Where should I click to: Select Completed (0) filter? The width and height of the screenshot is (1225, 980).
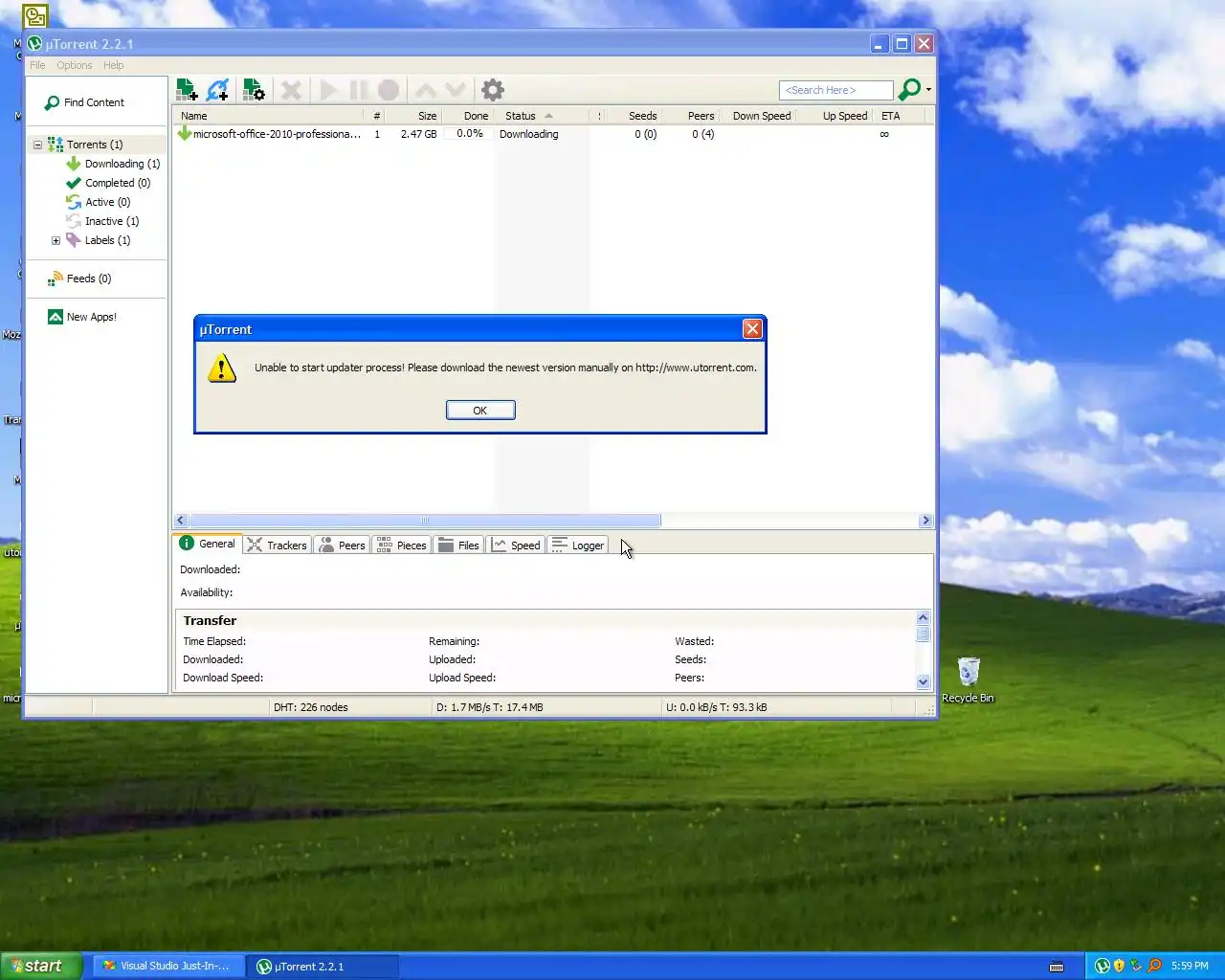(x=118, y=183)
